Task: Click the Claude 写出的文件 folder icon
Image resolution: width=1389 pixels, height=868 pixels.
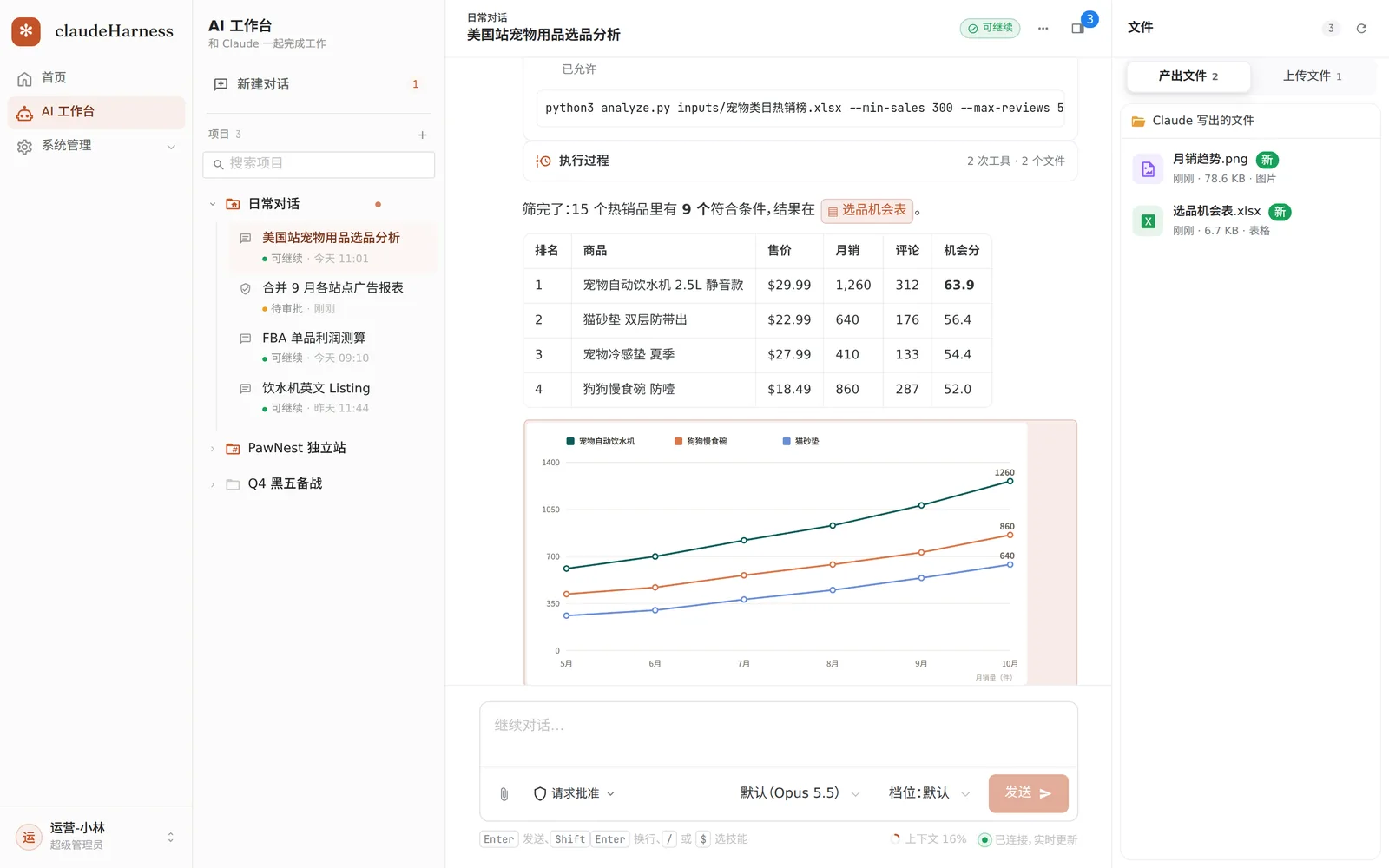Action: pos(1138,122)
